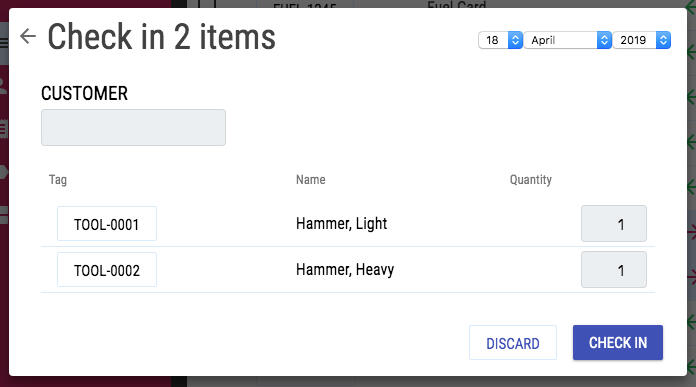This screenshot has width=696, height=387.
Task: Open the month dropdown showing April
Action: tap(568, 40)
